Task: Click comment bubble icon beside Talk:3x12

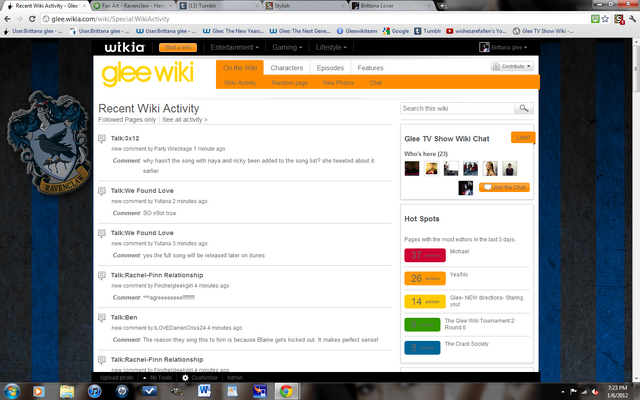Action: point(102,139)
